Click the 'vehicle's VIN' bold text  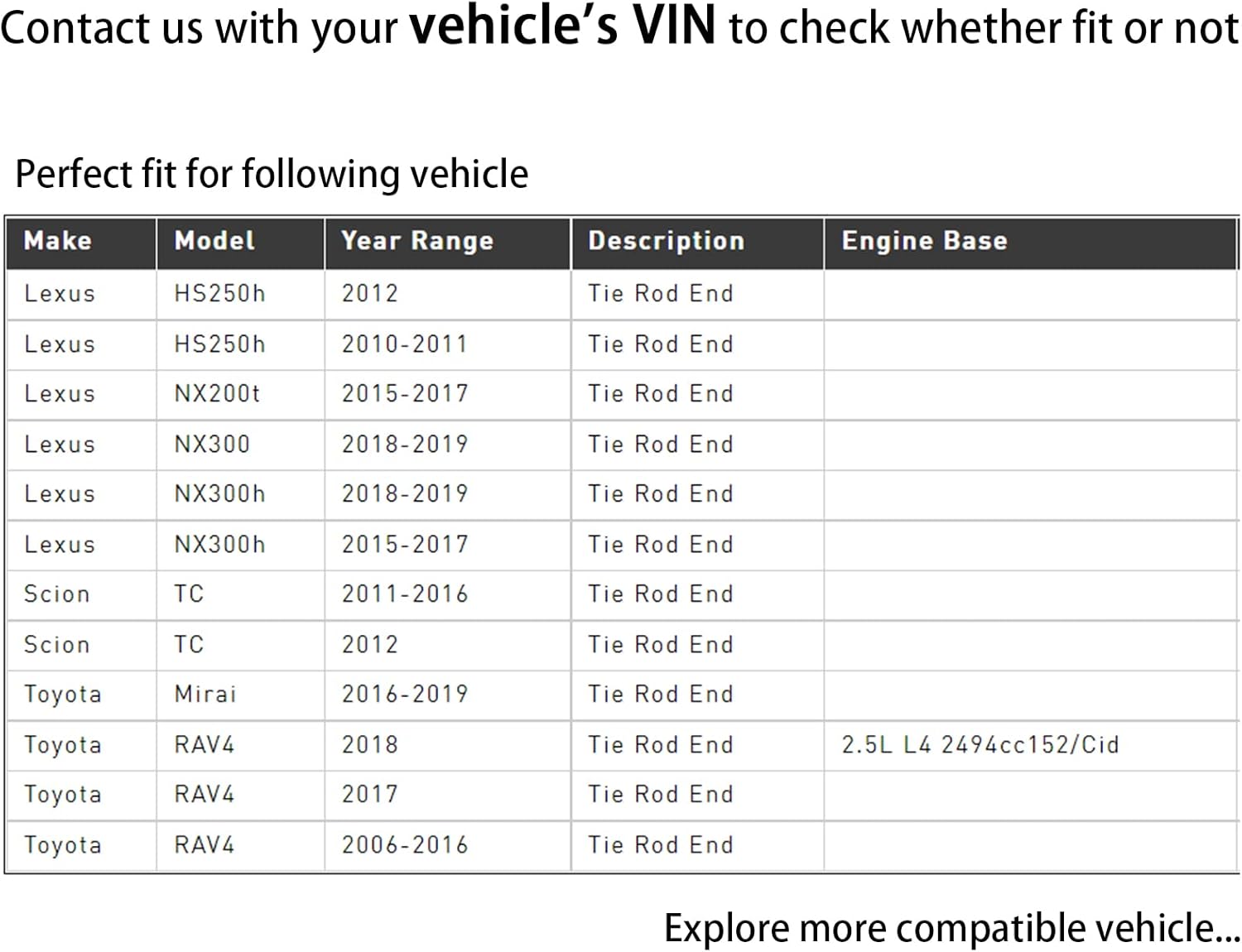click(562, 26)
